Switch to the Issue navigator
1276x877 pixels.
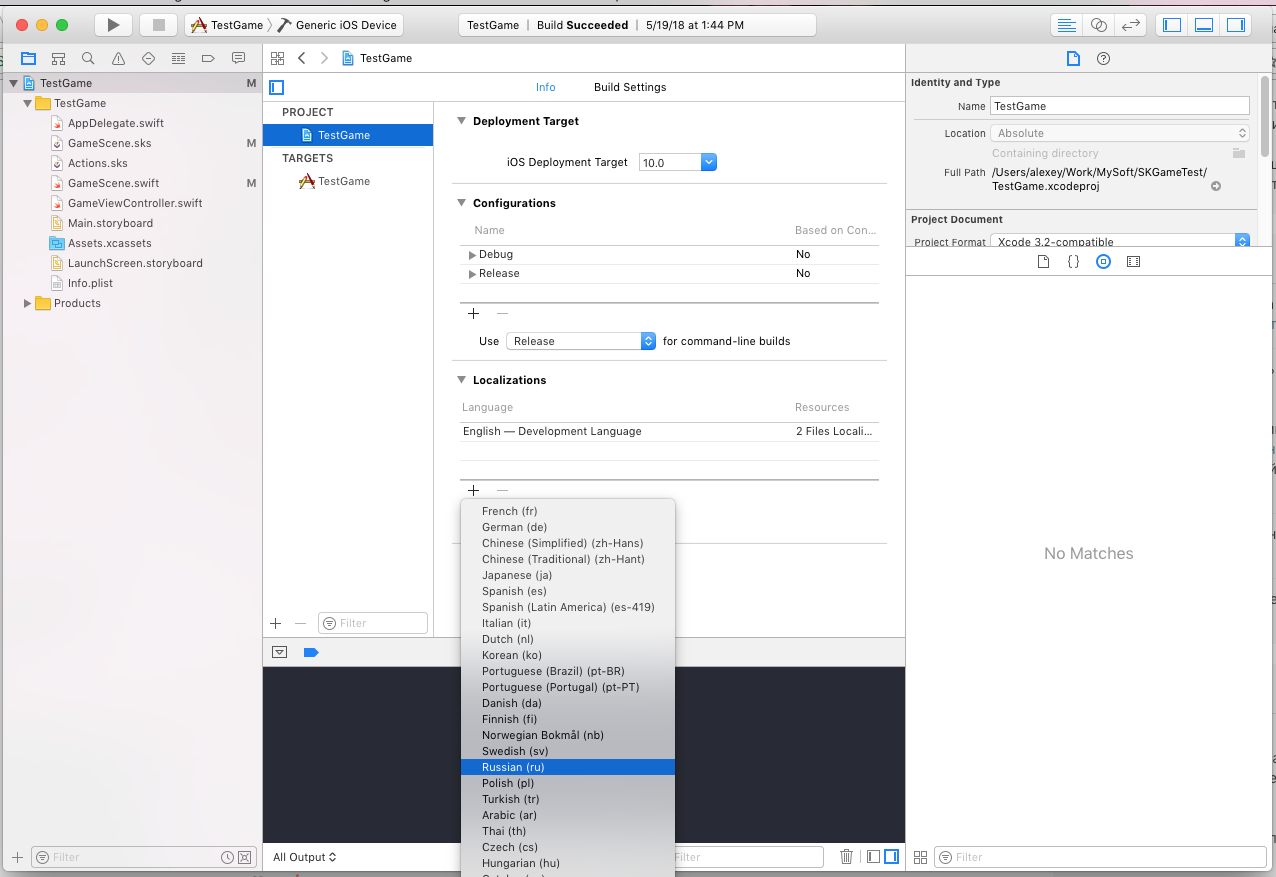click(x=118, y=58)
